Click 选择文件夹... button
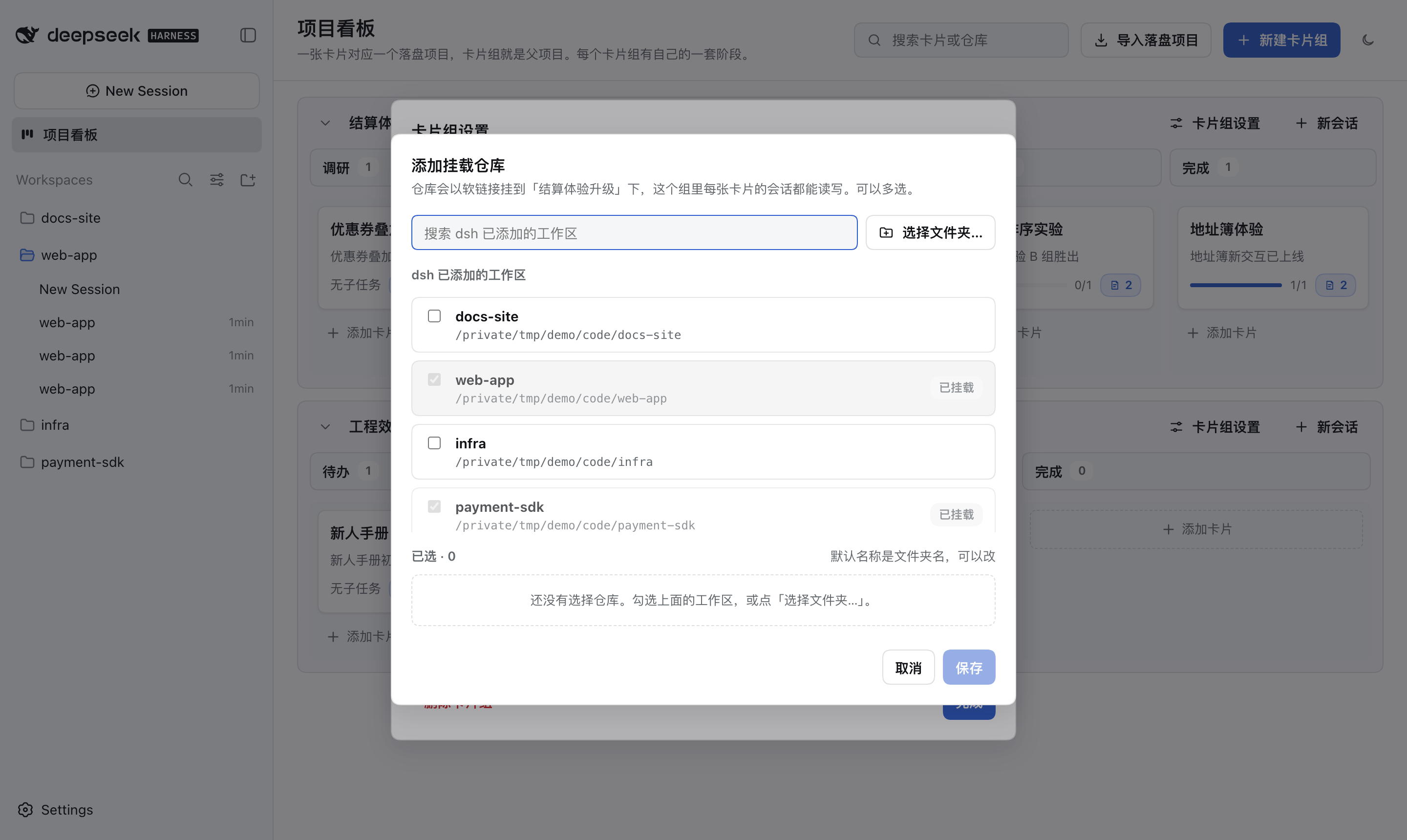 click(930, 232)
